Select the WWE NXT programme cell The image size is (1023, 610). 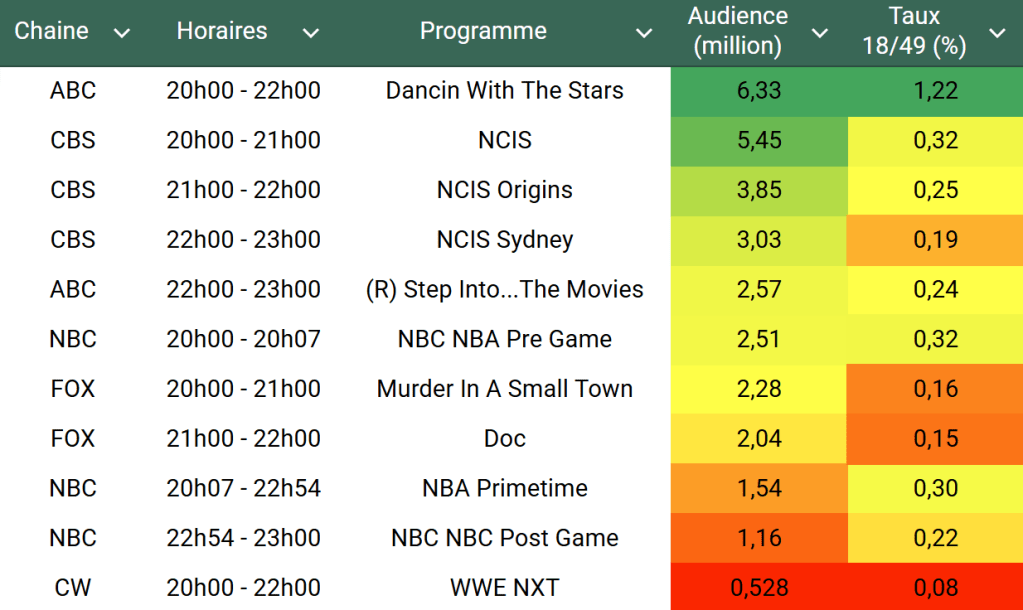(504, 588)
